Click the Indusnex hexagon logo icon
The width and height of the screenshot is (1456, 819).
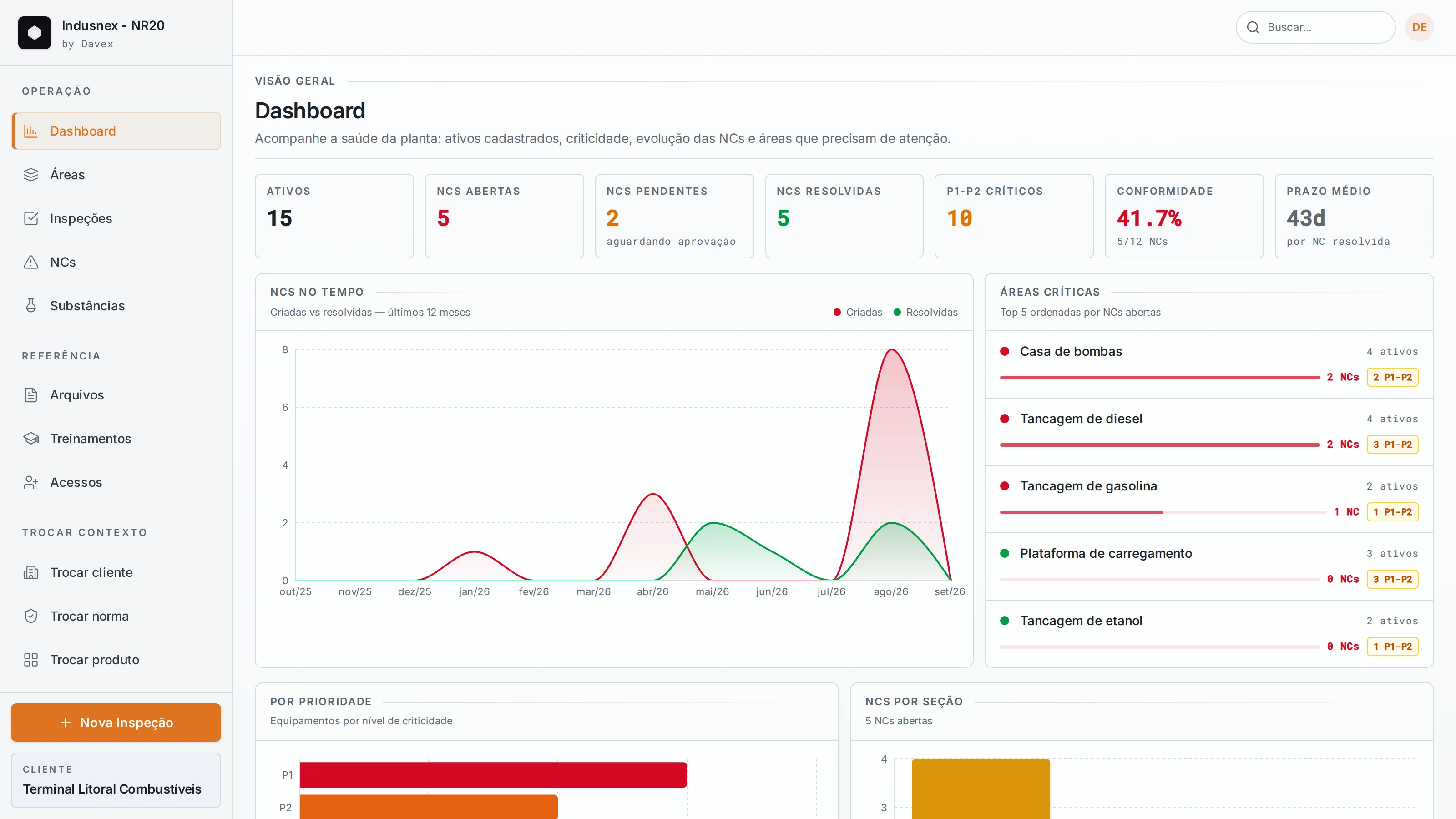35,33
